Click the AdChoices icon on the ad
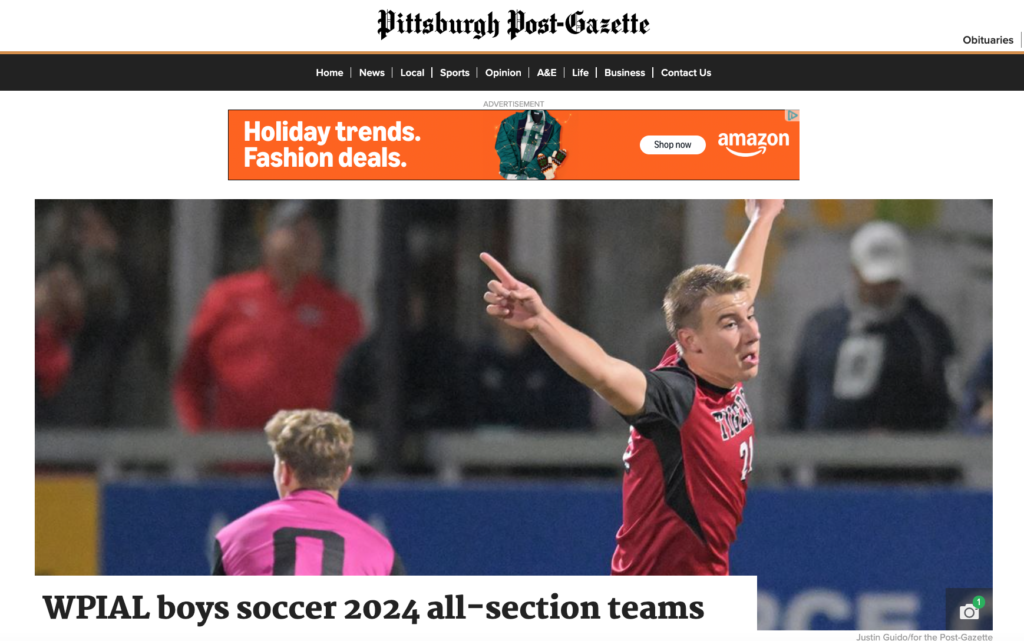The width and height of the screenshot is (1024, 641). tap(792, 116)
